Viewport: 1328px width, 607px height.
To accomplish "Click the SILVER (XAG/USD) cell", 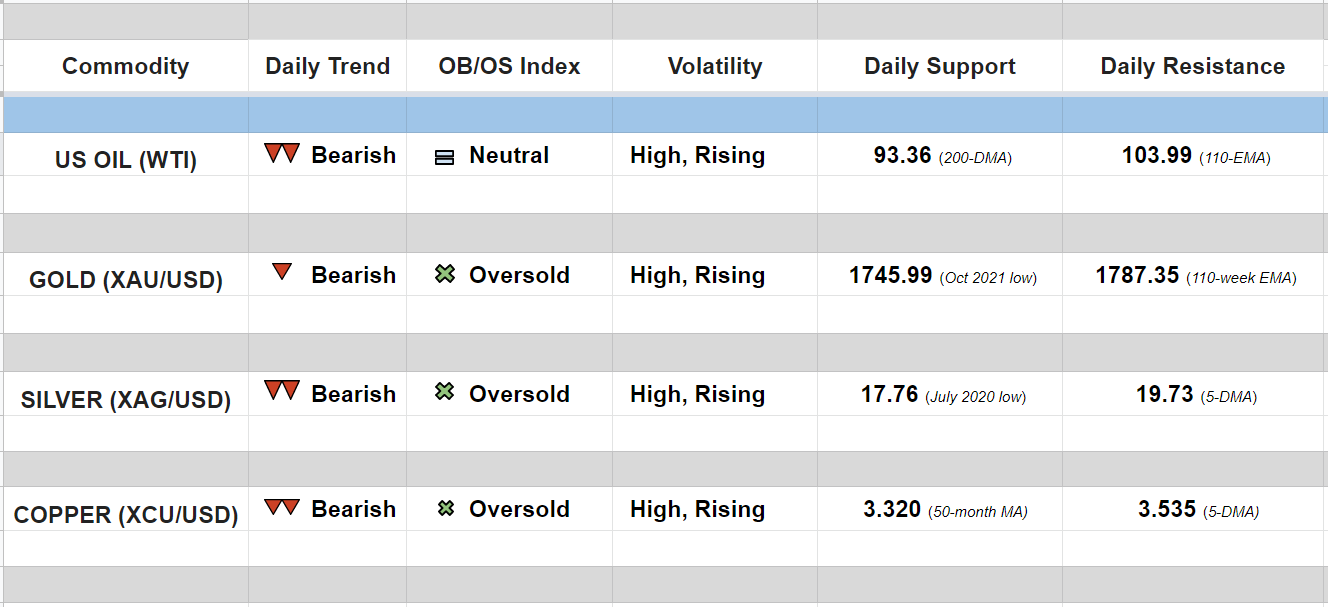I will click(x=126, y=400).
